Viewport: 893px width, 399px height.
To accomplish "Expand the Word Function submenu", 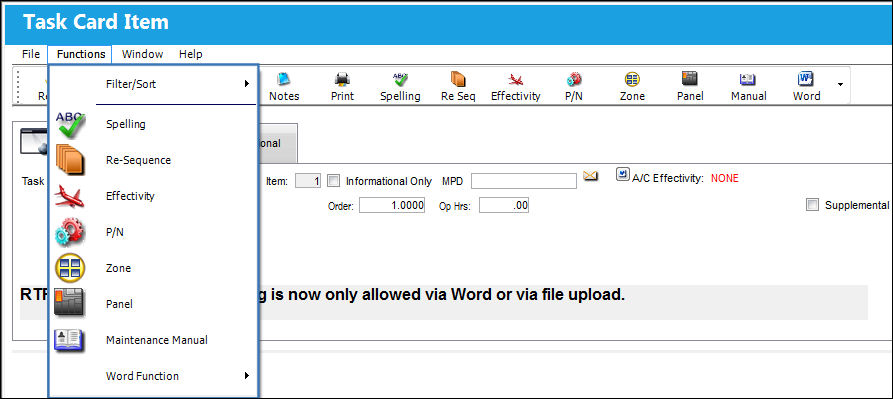I will pyautogui.click(x=154, y=376).
